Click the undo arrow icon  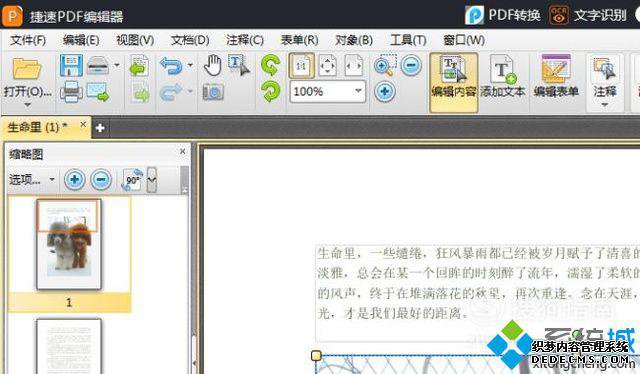(x=171, y=66)
